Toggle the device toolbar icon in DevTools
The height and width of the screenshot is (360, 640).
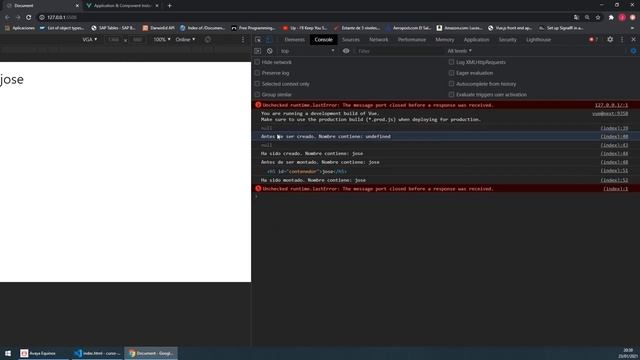[x=269, y=40]
